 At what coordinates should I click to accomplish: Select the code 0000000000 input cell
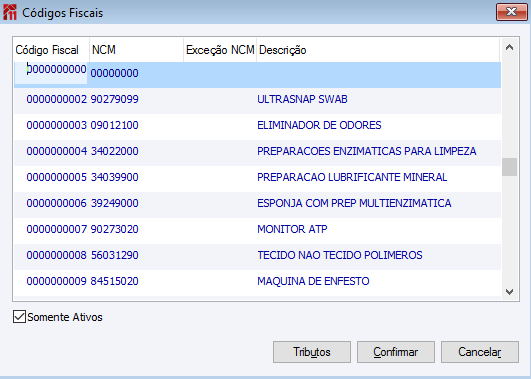[x=51, y=72]
